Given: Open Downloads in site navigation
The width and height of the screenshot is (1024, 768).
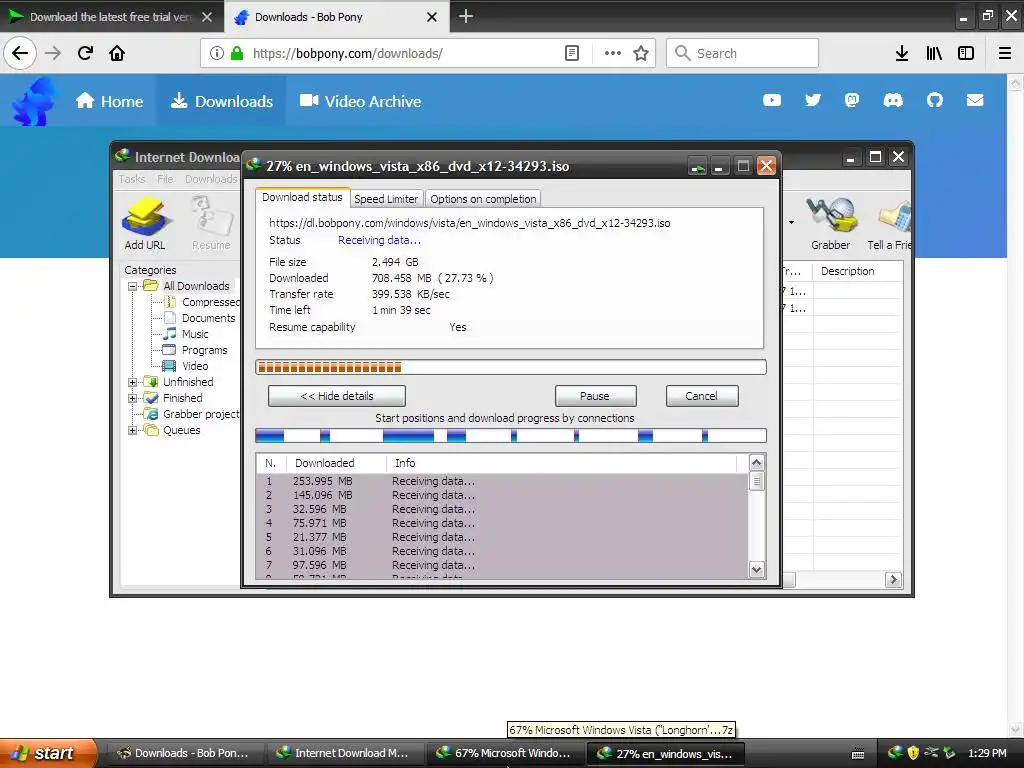Looking at the screenshot, I should (222, 101).
